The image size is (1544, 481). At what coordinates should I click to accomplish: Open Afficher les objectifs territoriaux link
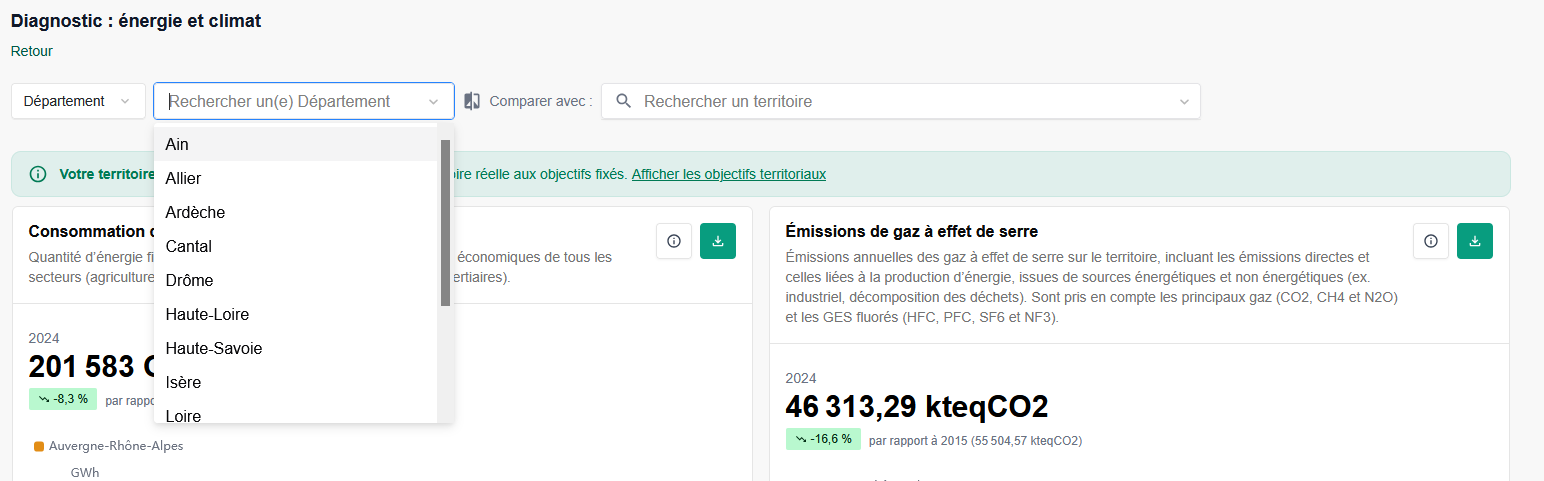coord(729,174)
